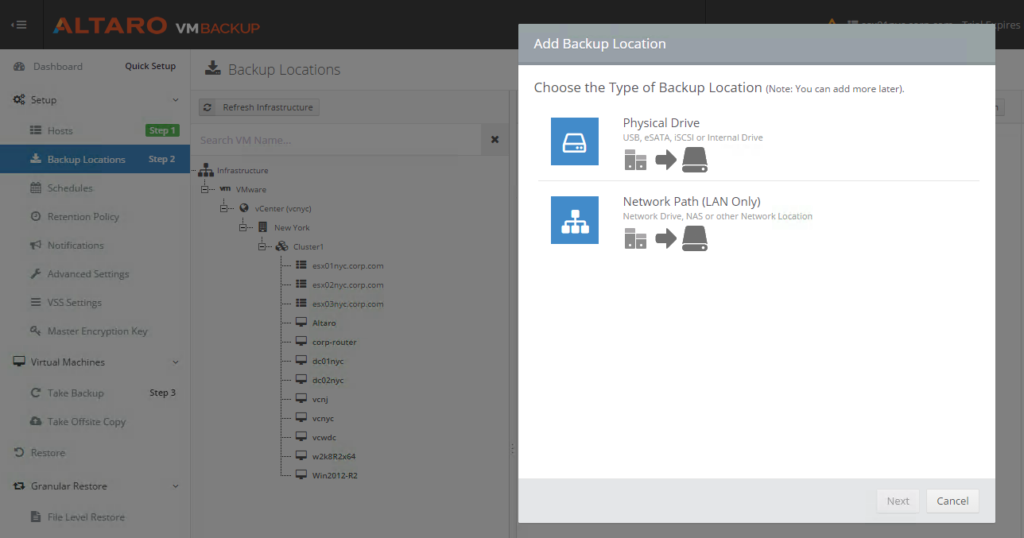This screenshot has width=1024, height=538.
Task: Click the Win2012-R2 VM monitor icon
Action: (301, 475)
